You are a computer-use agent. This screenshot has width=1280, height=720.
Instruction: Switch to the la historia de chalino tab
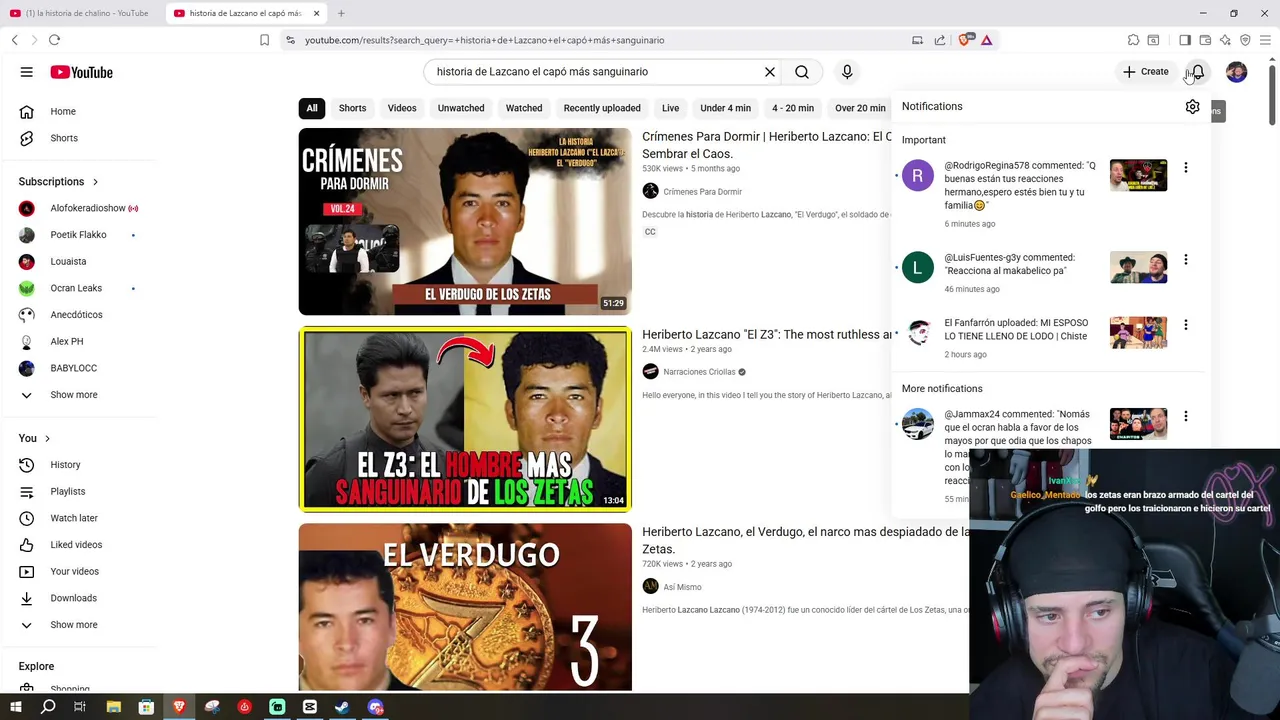point(80,13)
